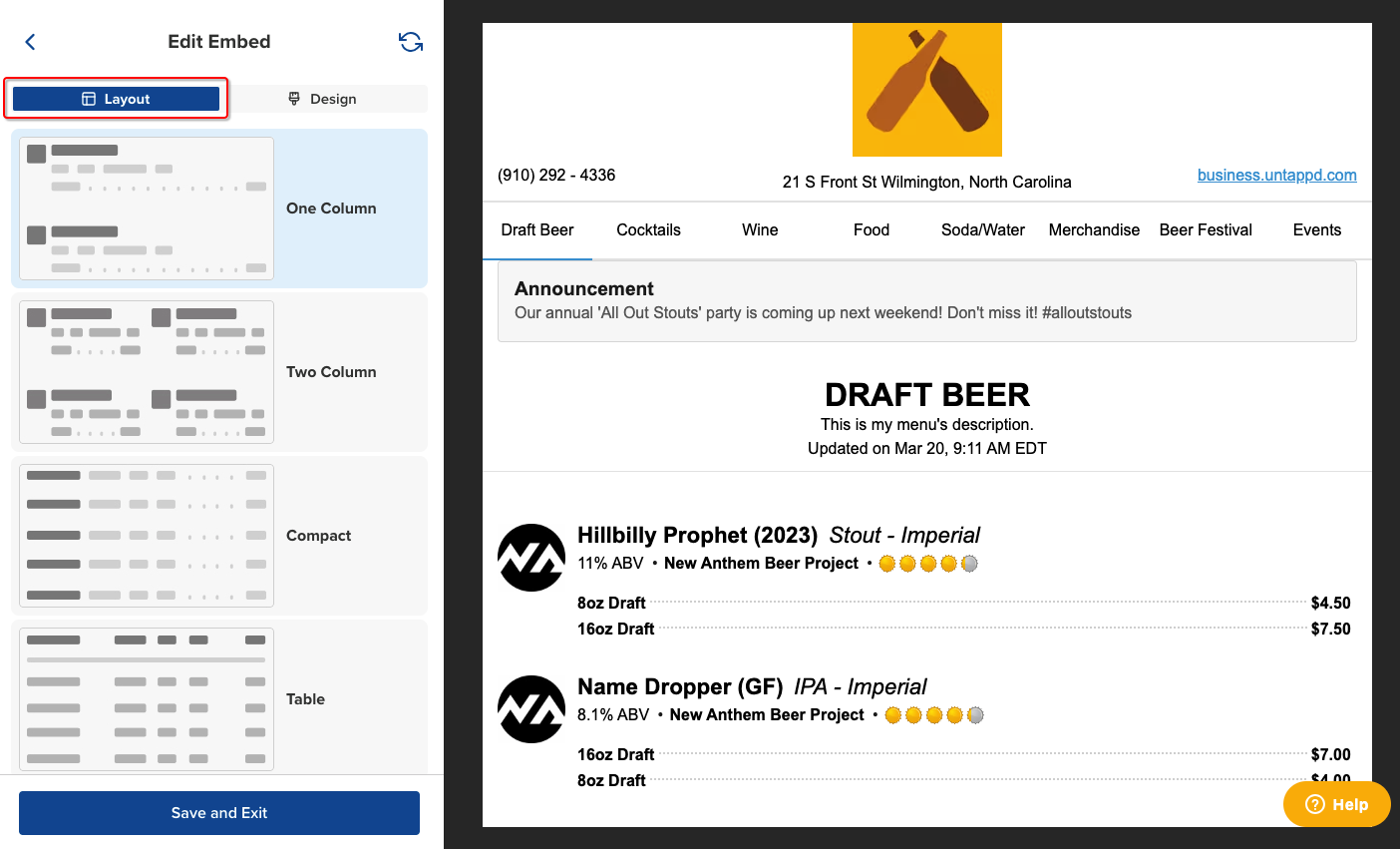Click the phone number (910) 292 - 4336

pos(556,175)
